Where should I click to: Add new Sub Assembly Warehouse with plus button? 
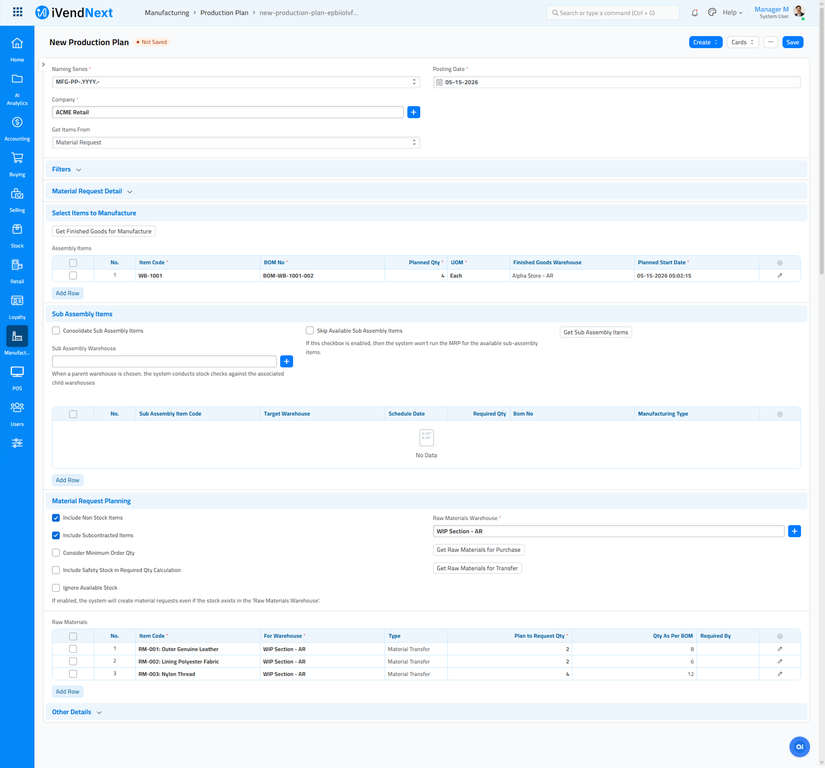(286, 361)
